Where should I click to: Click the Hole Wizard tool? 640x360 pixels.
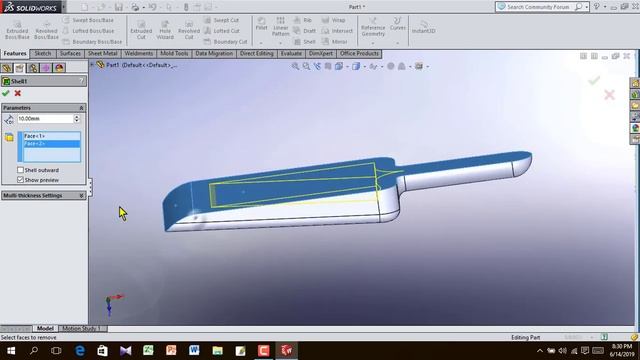pyautogui.click(x=165, y=30)
